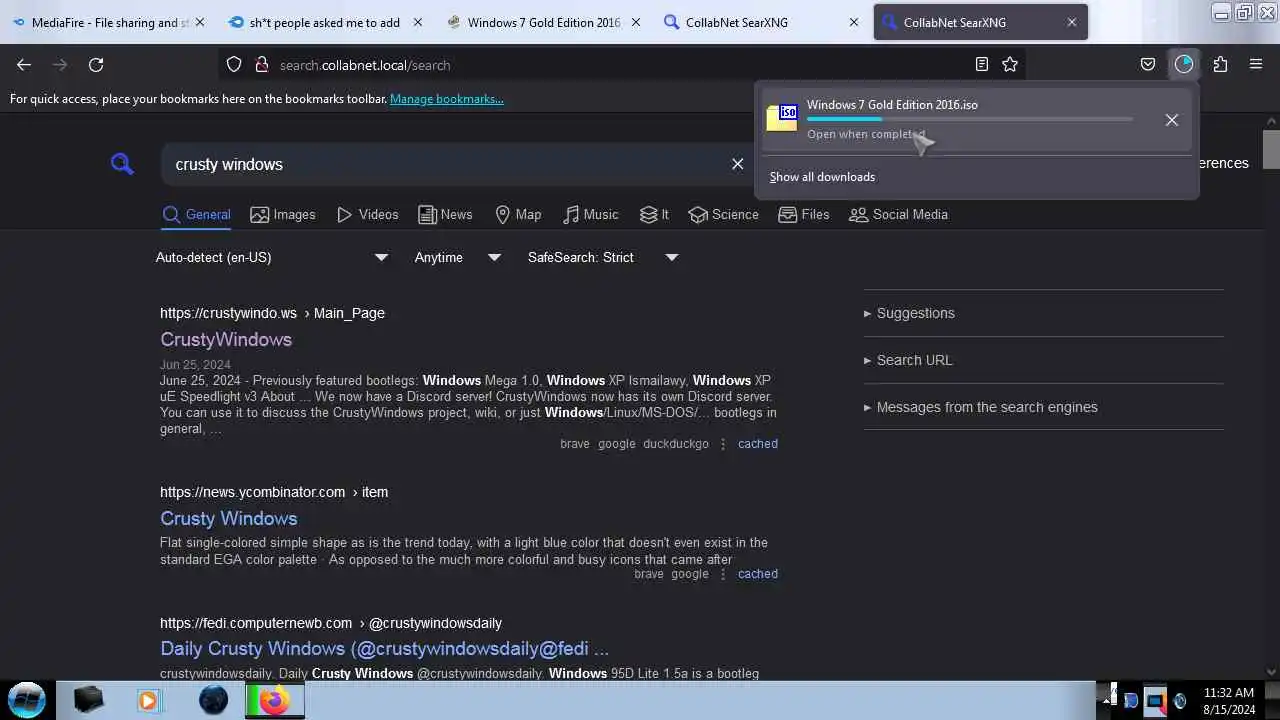
Task: Select the Videos search category
Action: tap(367, 214)
